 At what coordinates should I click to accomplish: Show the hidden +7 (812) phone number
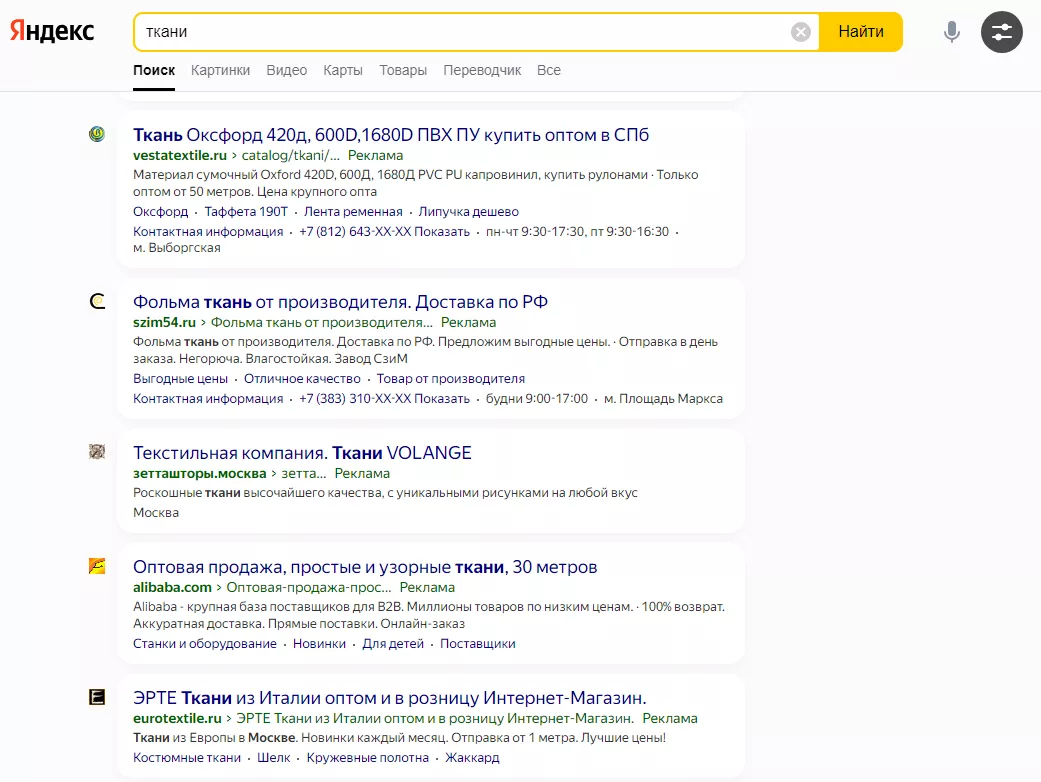[442, 231]
